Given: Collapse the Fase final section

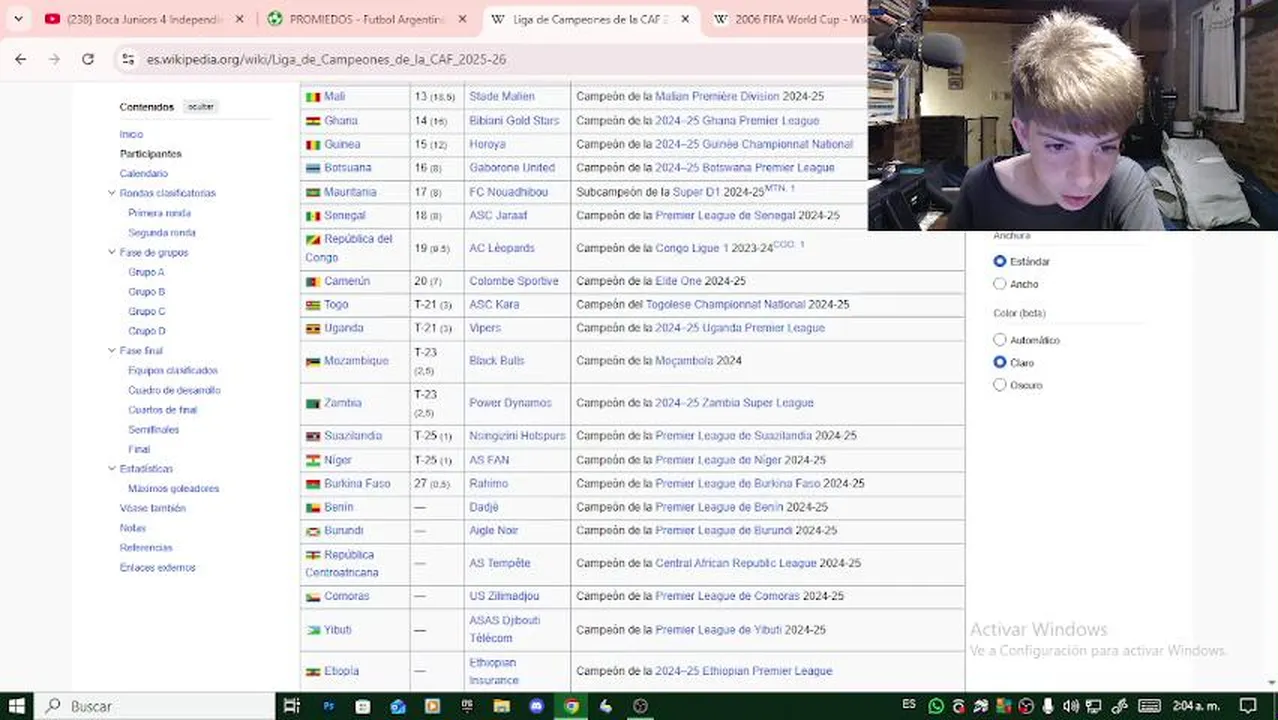Looking at the screenshot, I should point(112,351).
